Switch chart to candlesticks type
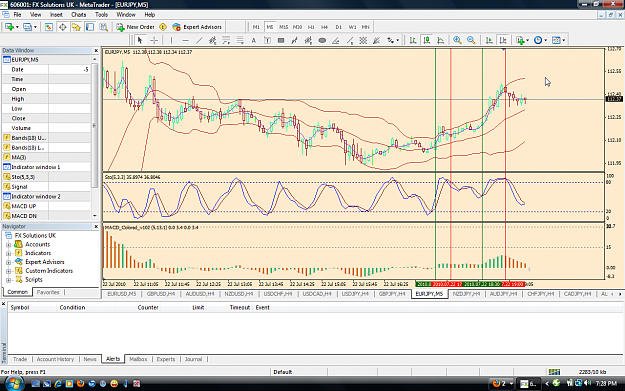The width and height of the screenshot is (625, 391). [x=427, y=40]
